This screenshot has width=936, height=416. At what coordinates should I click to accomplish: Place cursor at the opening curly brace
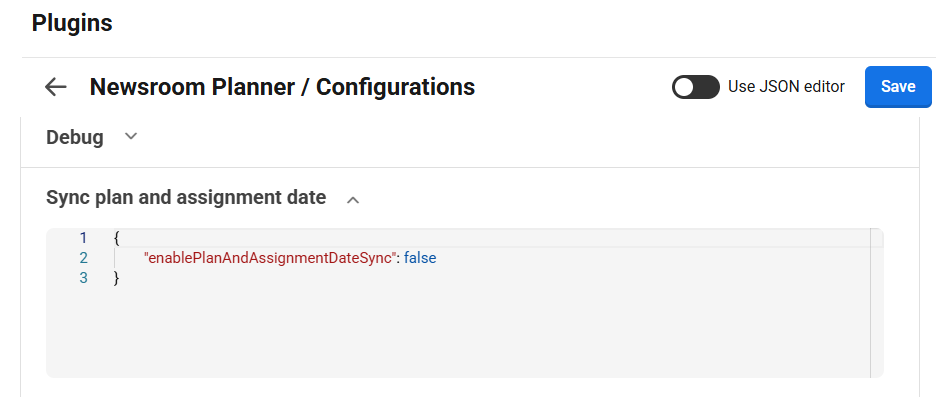point(117,238)
